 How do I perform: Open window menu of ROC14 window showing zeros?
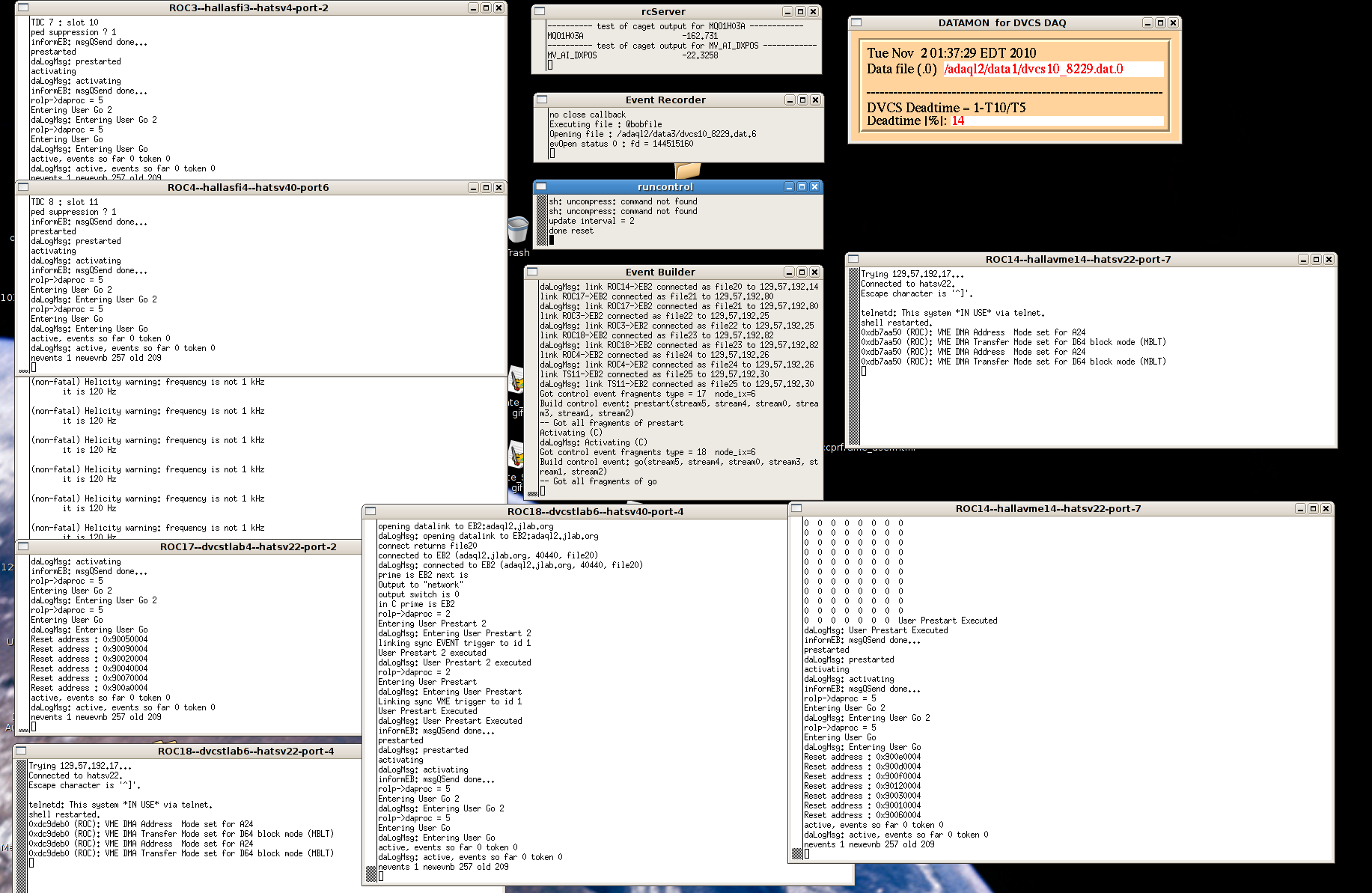pyautogui.click(x=796, y=508)
